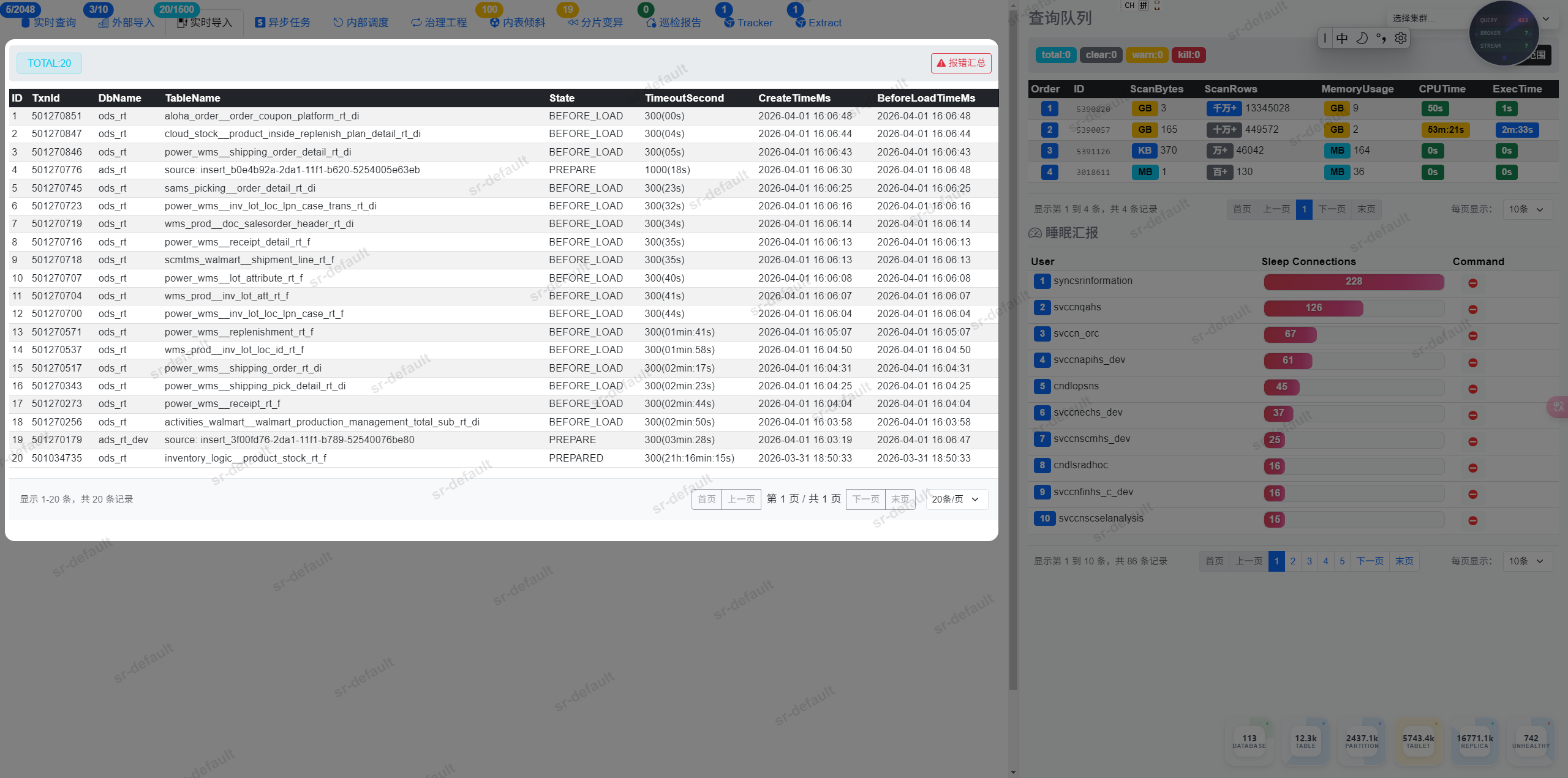
Task: Go to page 2 of sleep report
Action: click(x=1293, y=561)
